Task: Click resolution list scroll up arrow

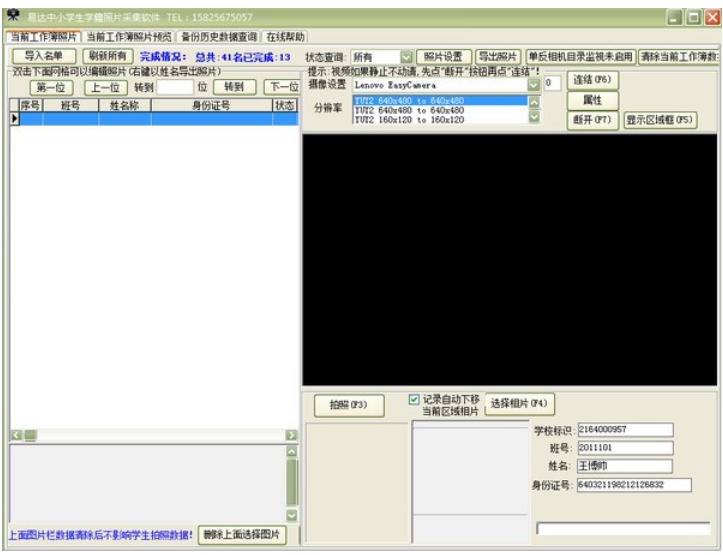Action: (x=534, y=102)
